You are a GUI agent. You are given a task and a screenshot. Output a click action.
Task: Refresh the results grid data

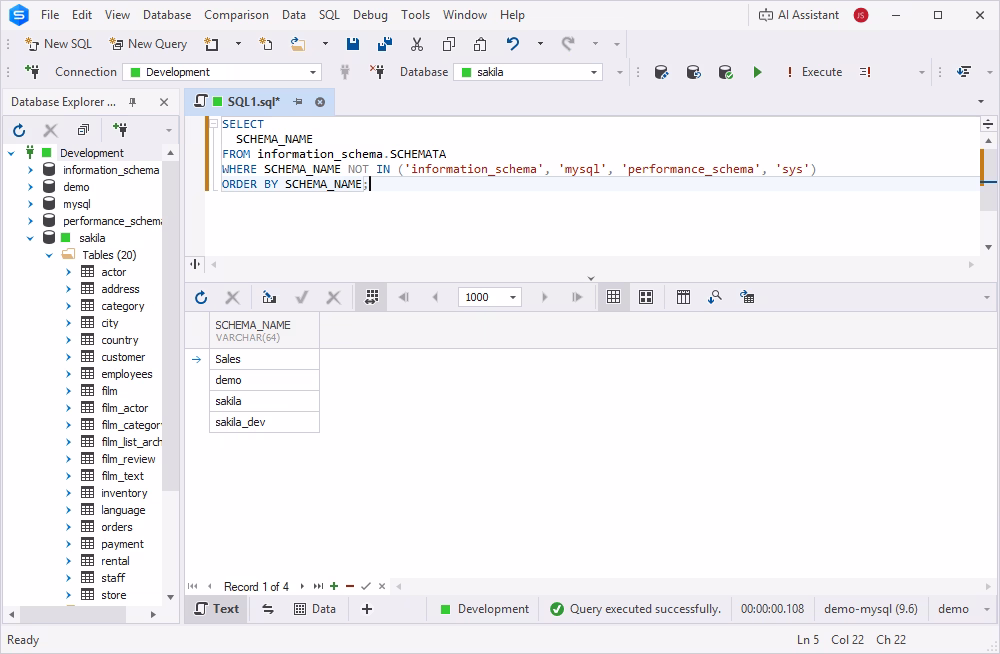pos(201,297)
